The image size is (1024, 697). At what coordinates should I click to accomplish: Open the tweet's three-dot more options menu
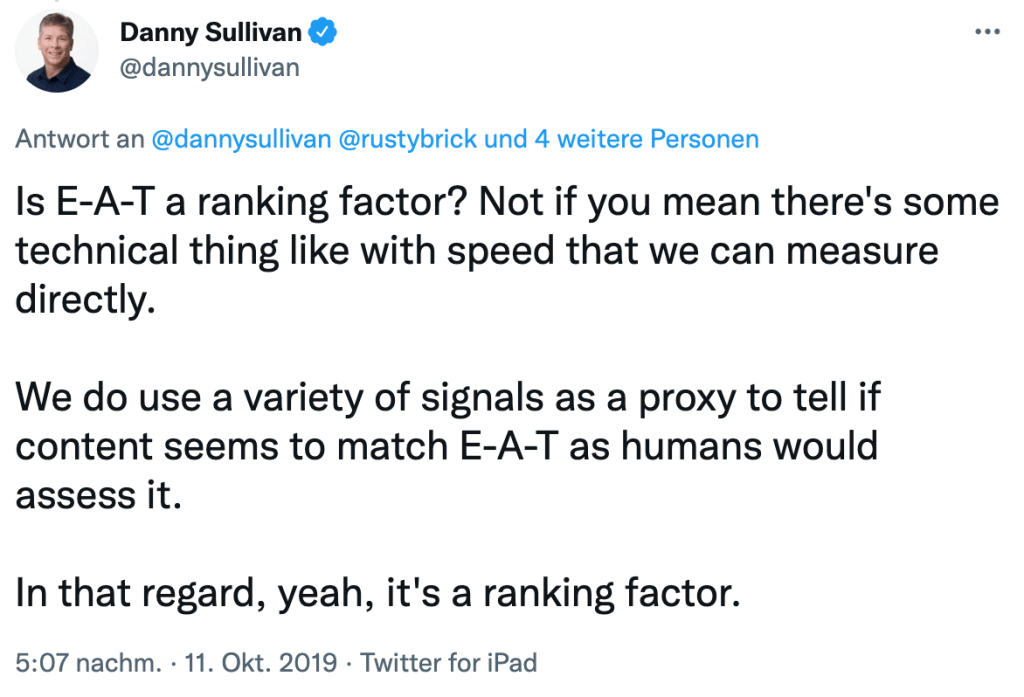pyautogui.click(x=986, y=32)
